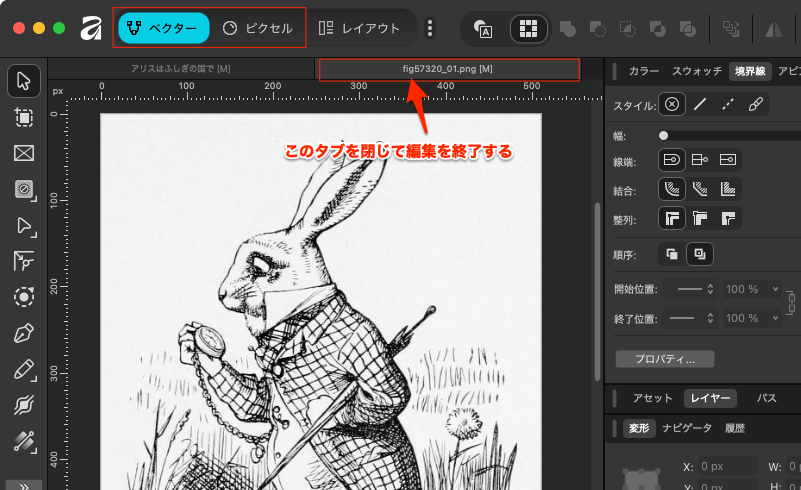This screenshot has height=490, width=801.
Task: Click the X position input field
Action: [727, 467]
